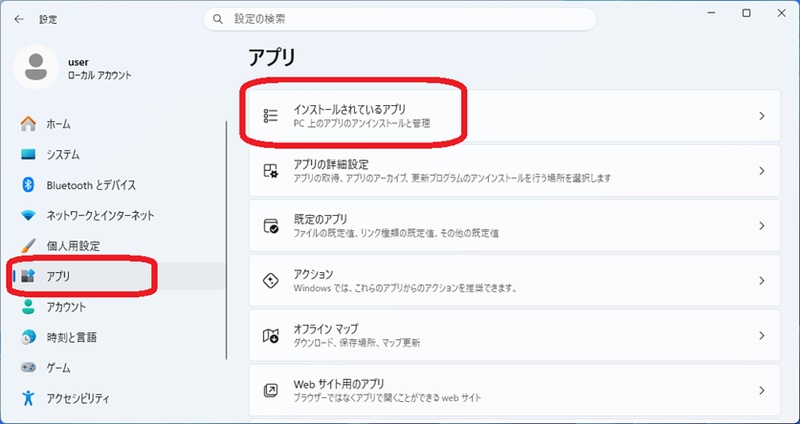Open ゲーム category
The width and height of the screenshot is (800, 424).
(x=117, y=367)
